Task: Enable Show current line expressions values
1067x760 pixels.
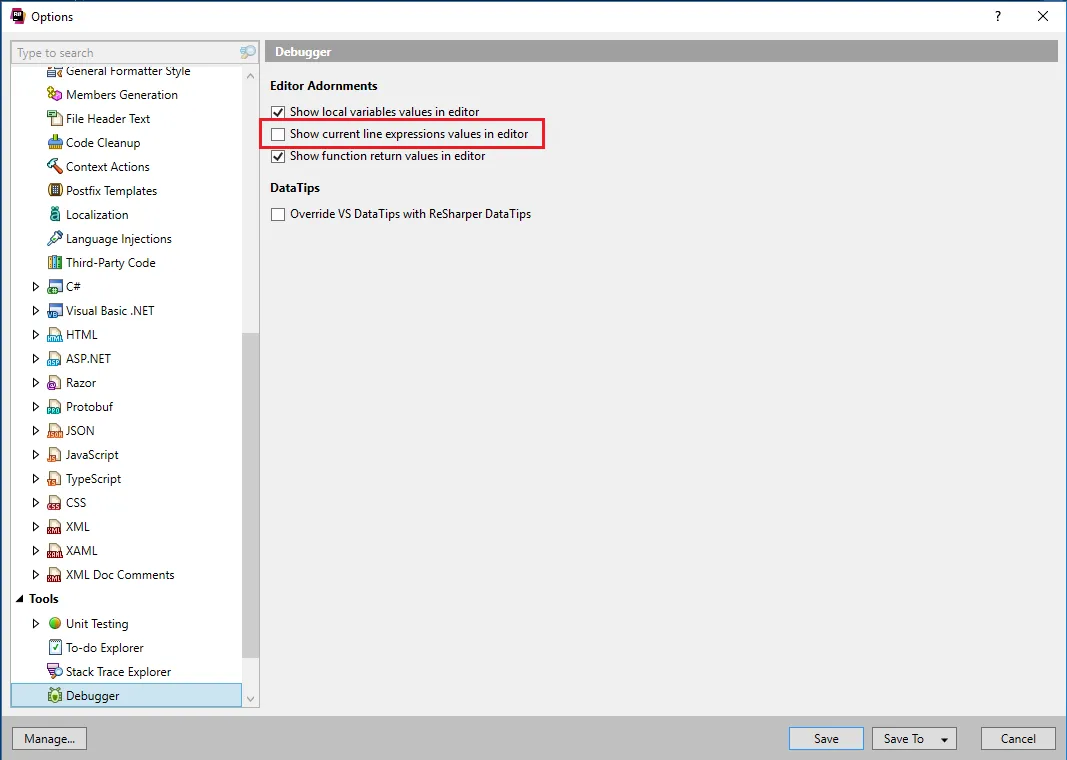Action: coord(278,134)
